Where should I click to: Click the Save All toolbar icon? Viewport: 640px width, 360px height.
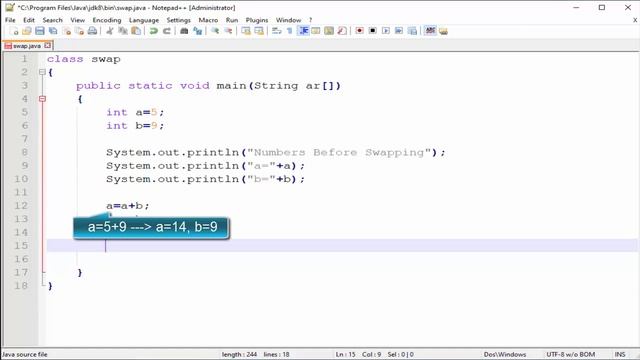coord(53,31)
